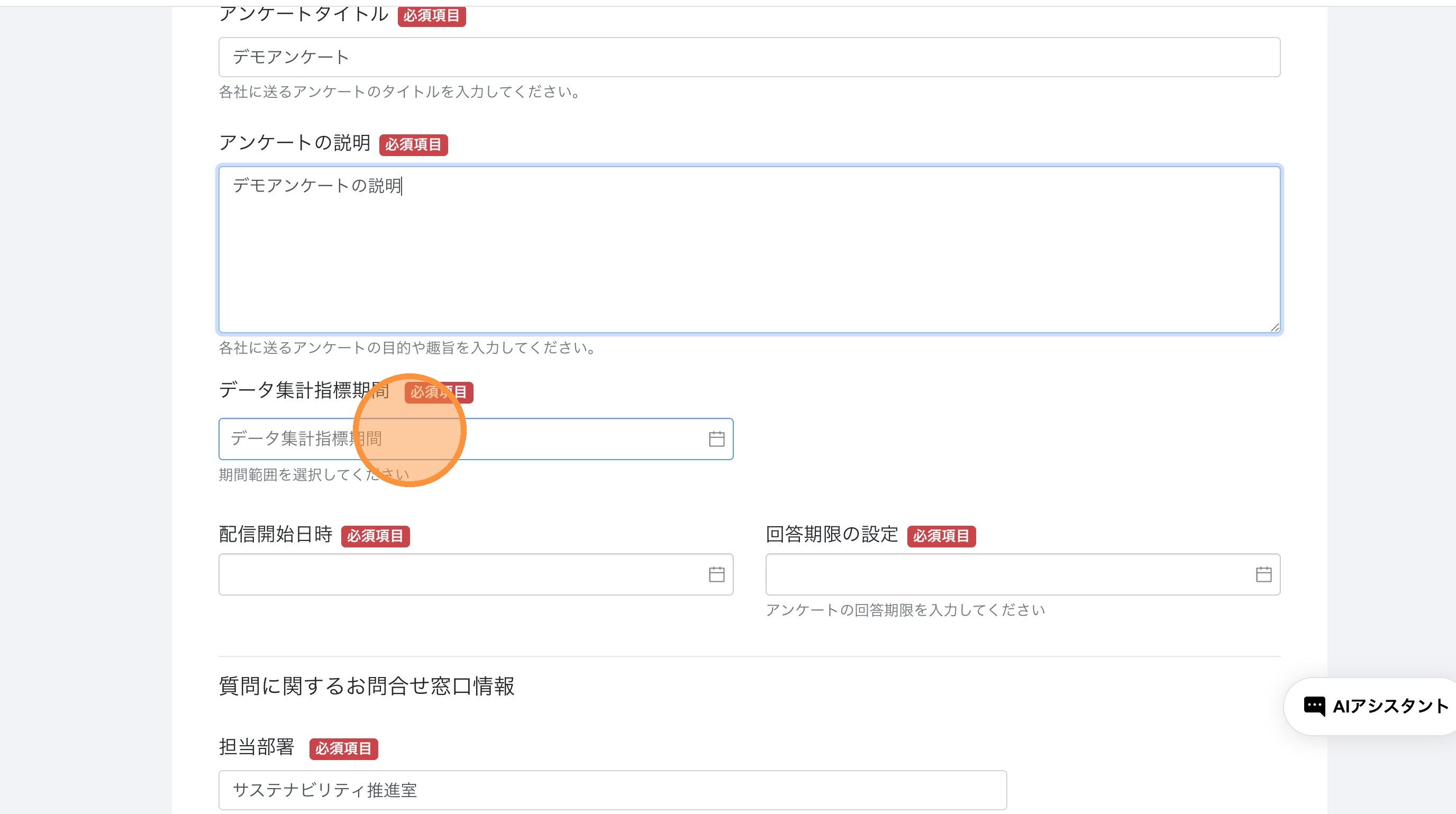Click inside the アンケートの説明 textarea
This screenshot has height=814, width=1456.
click(x=749, y=254)
